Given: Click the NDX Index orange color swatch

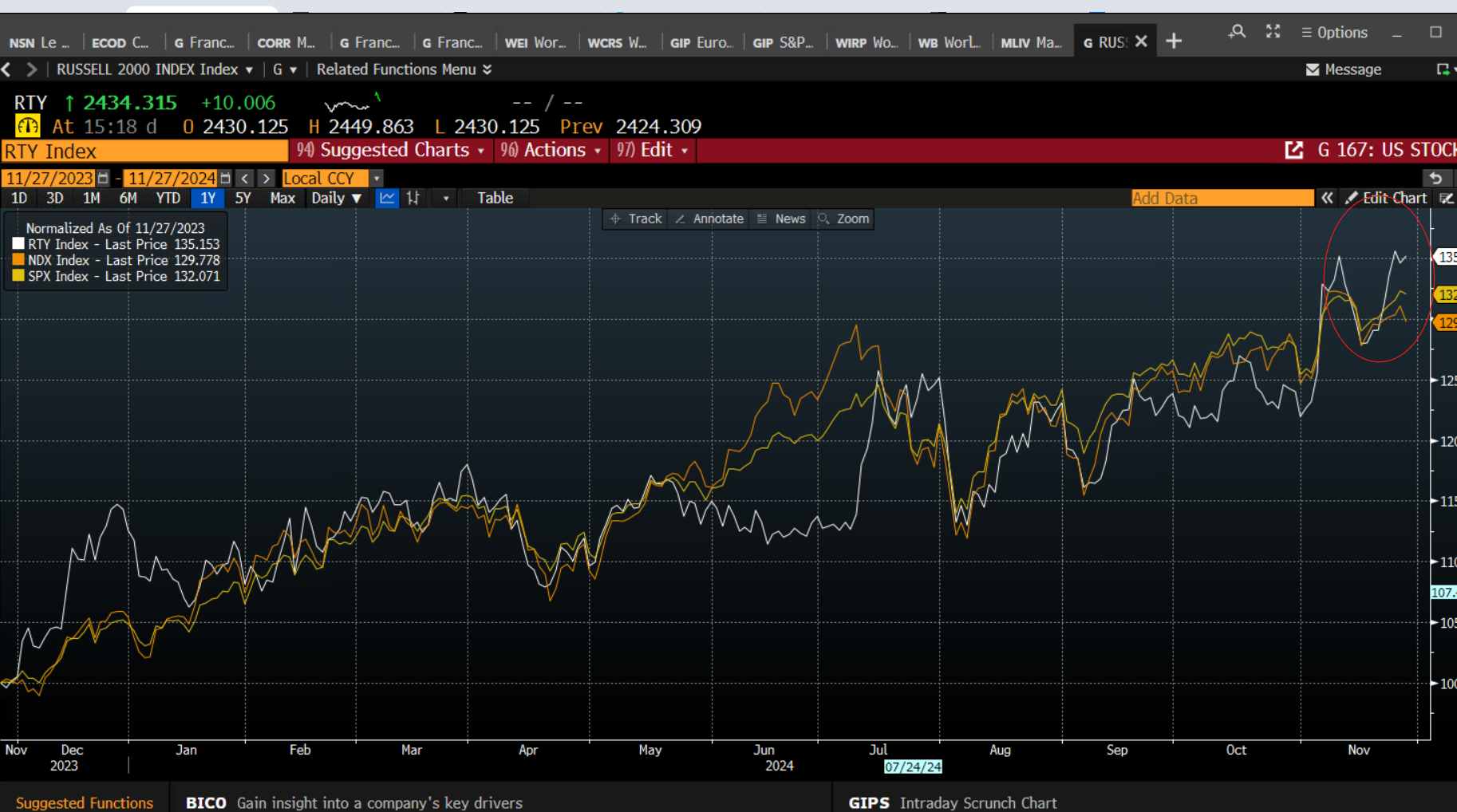Looking at the screenshot, I should coord(18,260).
